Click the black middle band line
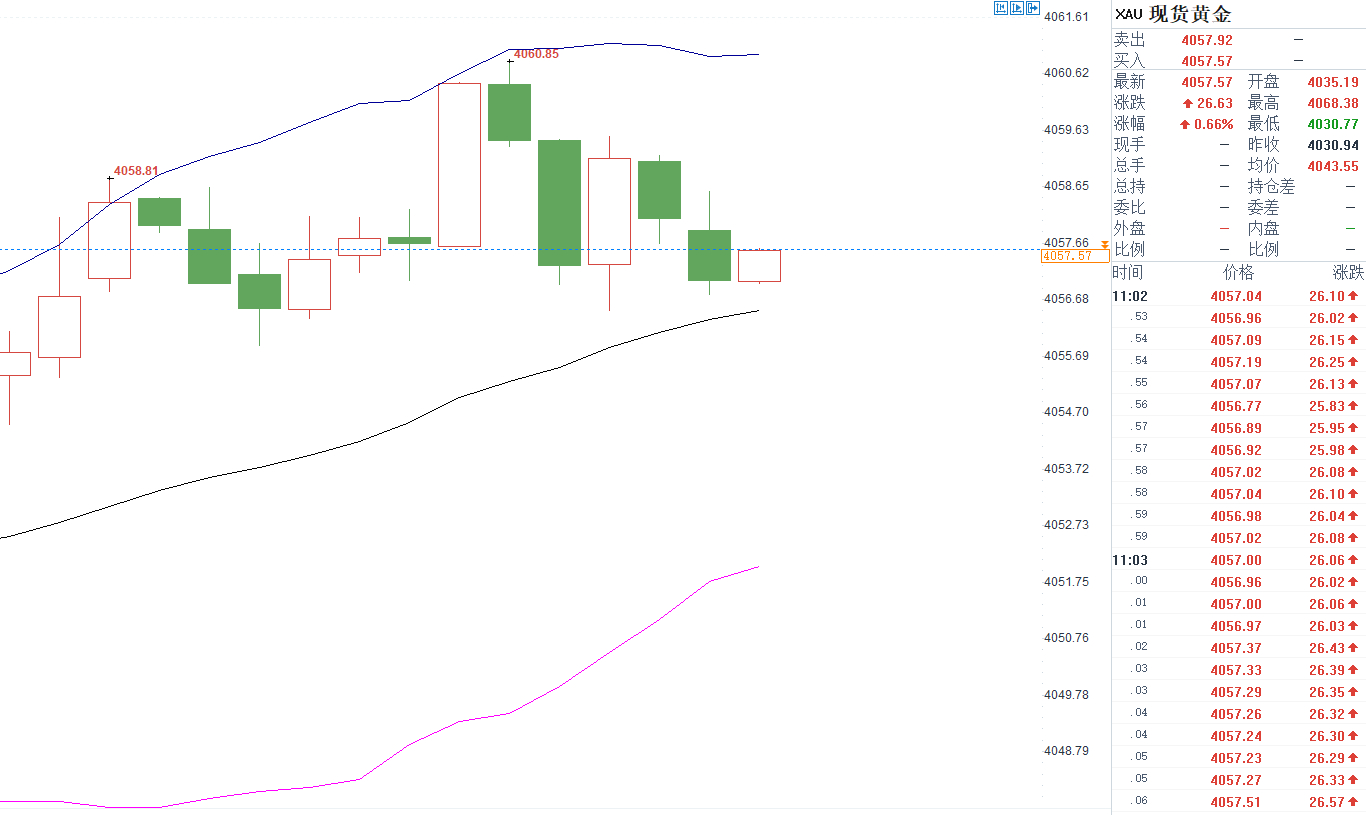Viewport: 1366px width, 815px height. pos(410,422)
